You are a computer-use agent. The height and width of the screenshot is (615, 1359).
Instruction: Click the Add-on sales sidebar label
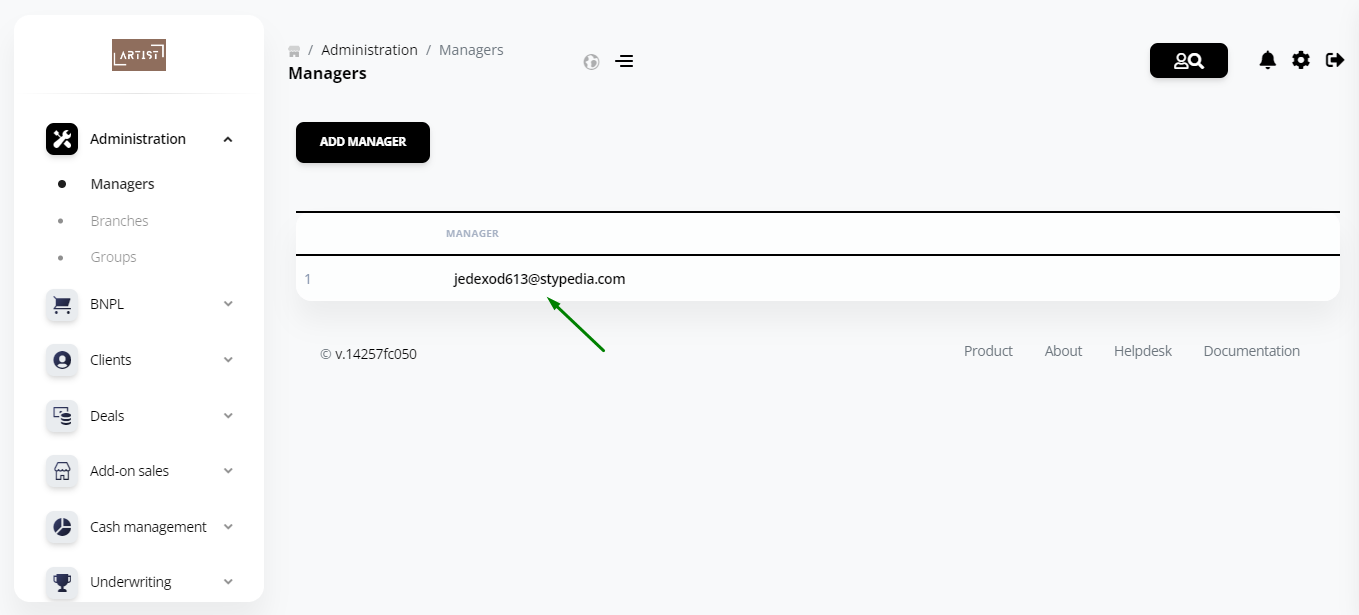[x=129, y=471]
